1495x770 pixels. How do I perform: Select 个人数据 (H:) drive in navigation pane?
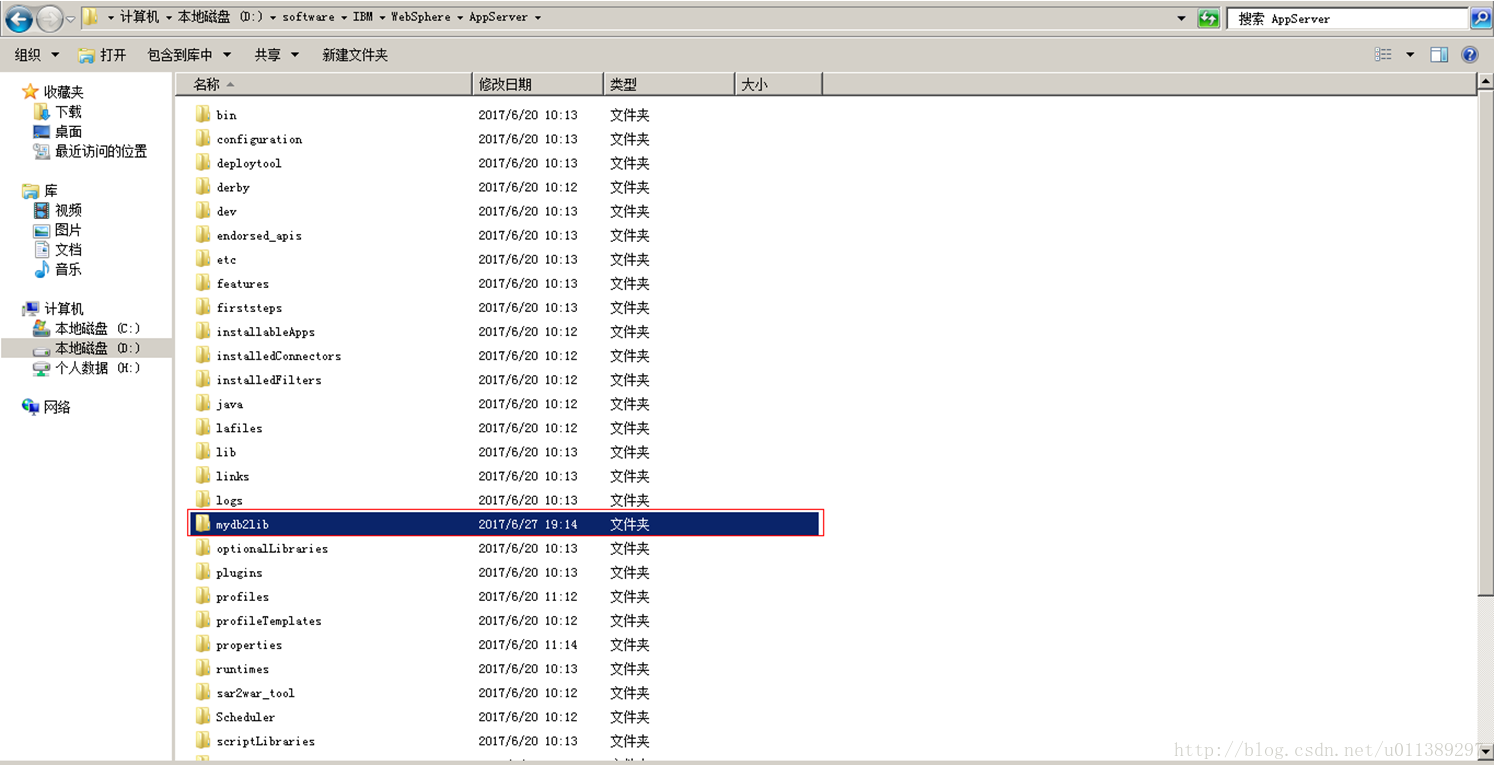(x=97, y=368)
